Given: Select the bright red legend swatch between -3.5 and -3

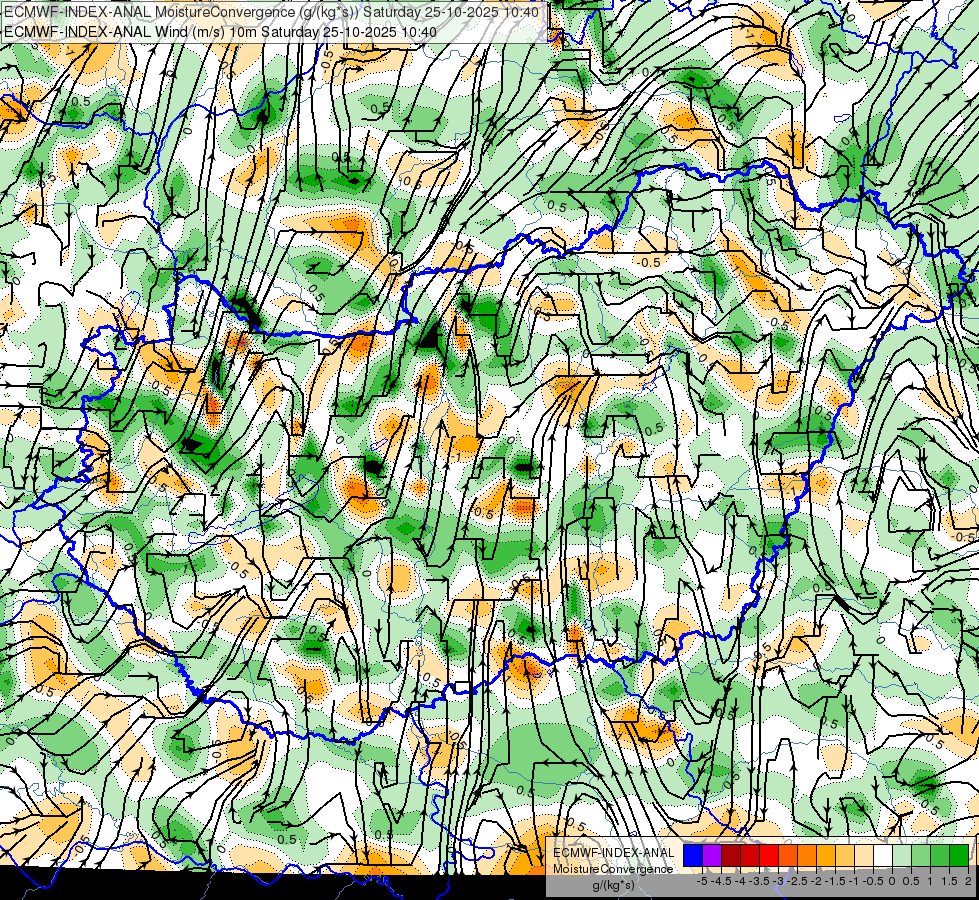Looking at the screenshot, I should click(x=769, y=855).
